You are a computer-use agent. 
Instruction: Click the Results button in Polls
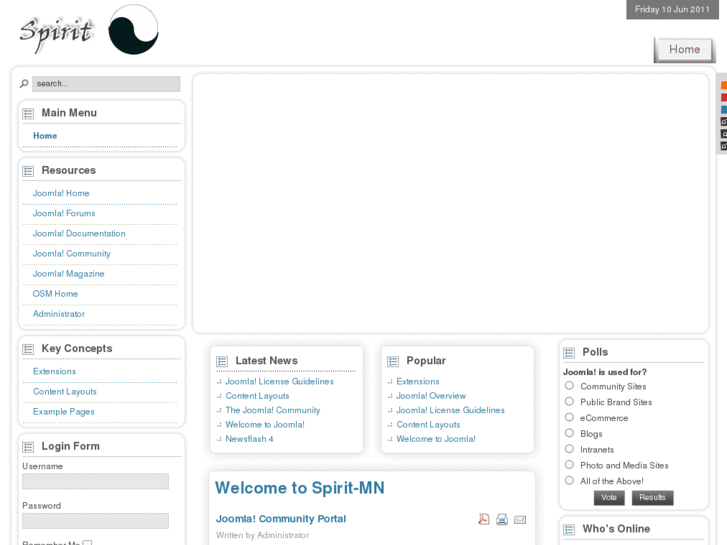point(652,498)
